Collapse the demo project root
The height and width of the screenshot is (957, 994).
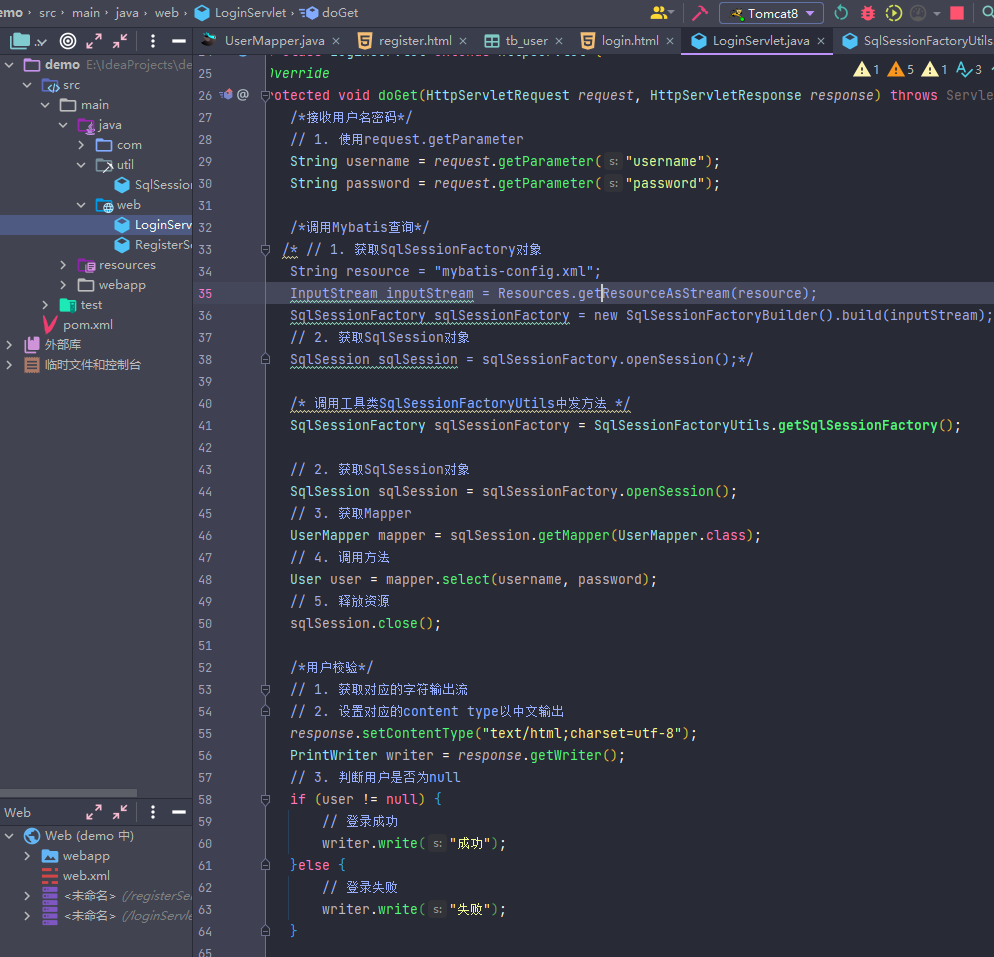[9, 65]
